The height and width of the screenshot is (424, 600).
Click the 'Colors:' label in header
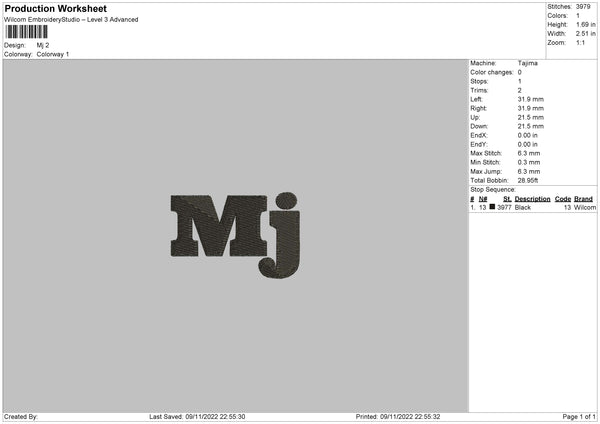point(557,16)
